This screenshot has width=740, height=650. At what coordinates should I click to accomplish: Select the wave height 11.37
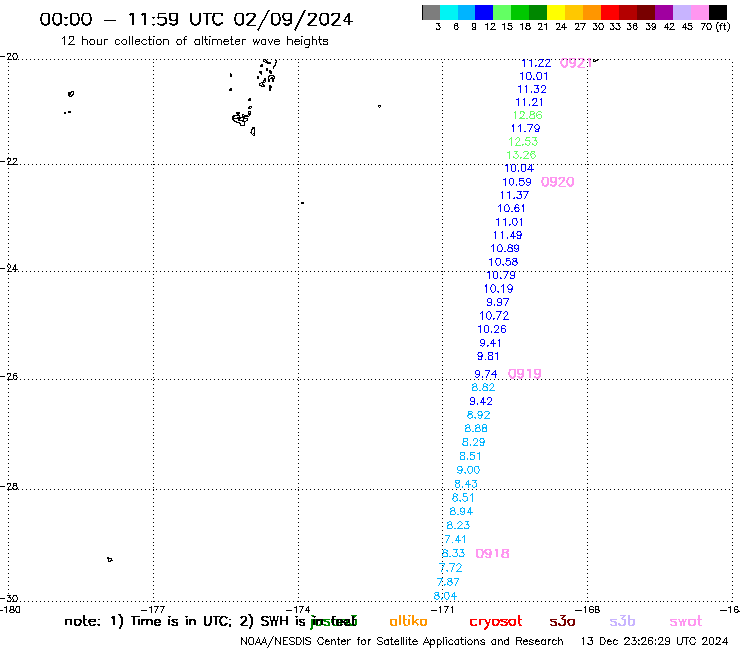pos(514,195)
